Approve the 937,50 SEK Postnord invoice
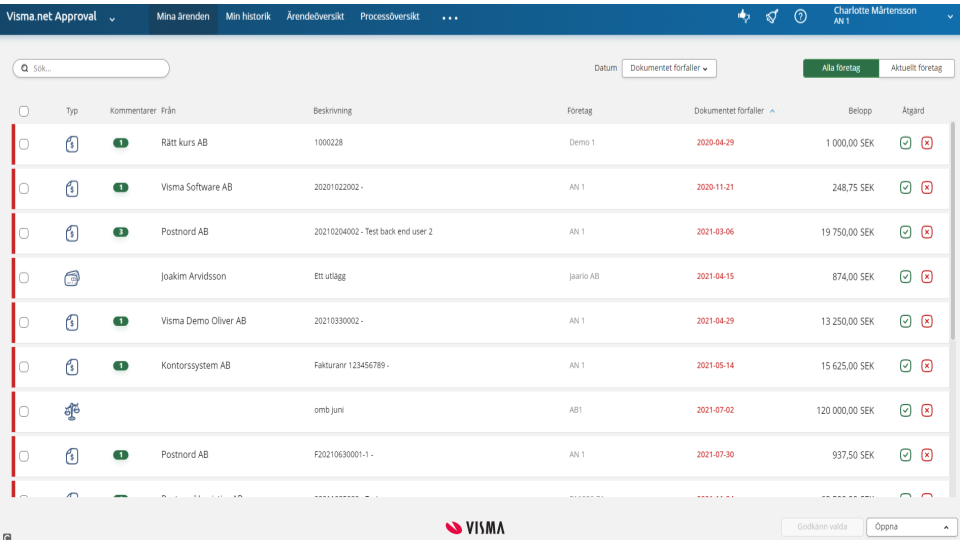This screenshot has height=540, width=960. click(x=906, y=455)
